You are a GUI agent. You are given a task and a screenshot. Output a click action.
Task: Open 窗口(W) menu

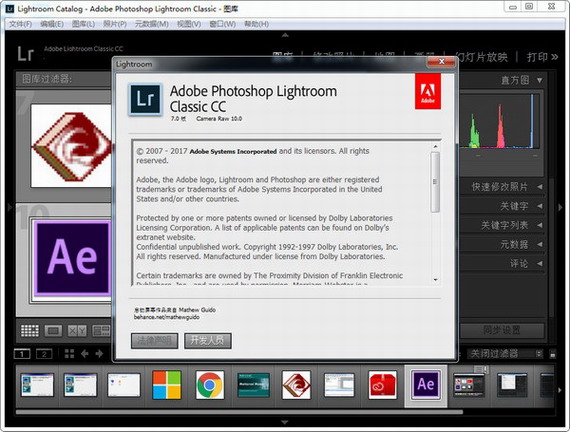point(222,24)
